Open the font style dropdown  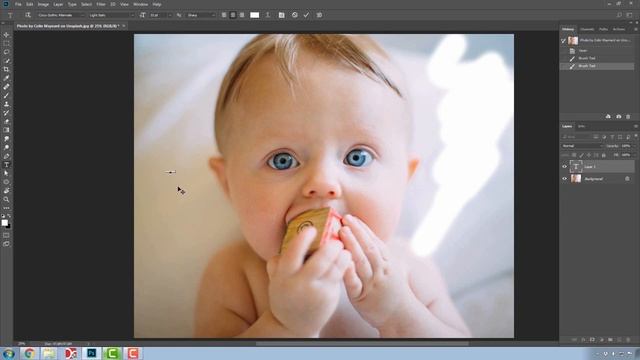(x=111, y=15)
